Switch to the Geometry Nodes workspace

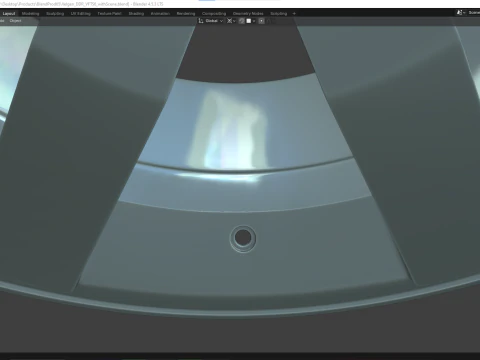248,14
